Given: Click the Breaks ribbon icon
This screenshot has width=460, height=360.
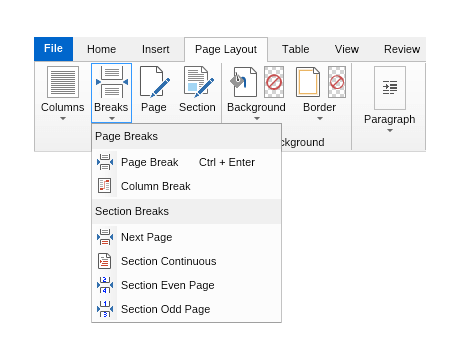Looking at the screenshot, I should pos(112,82).
